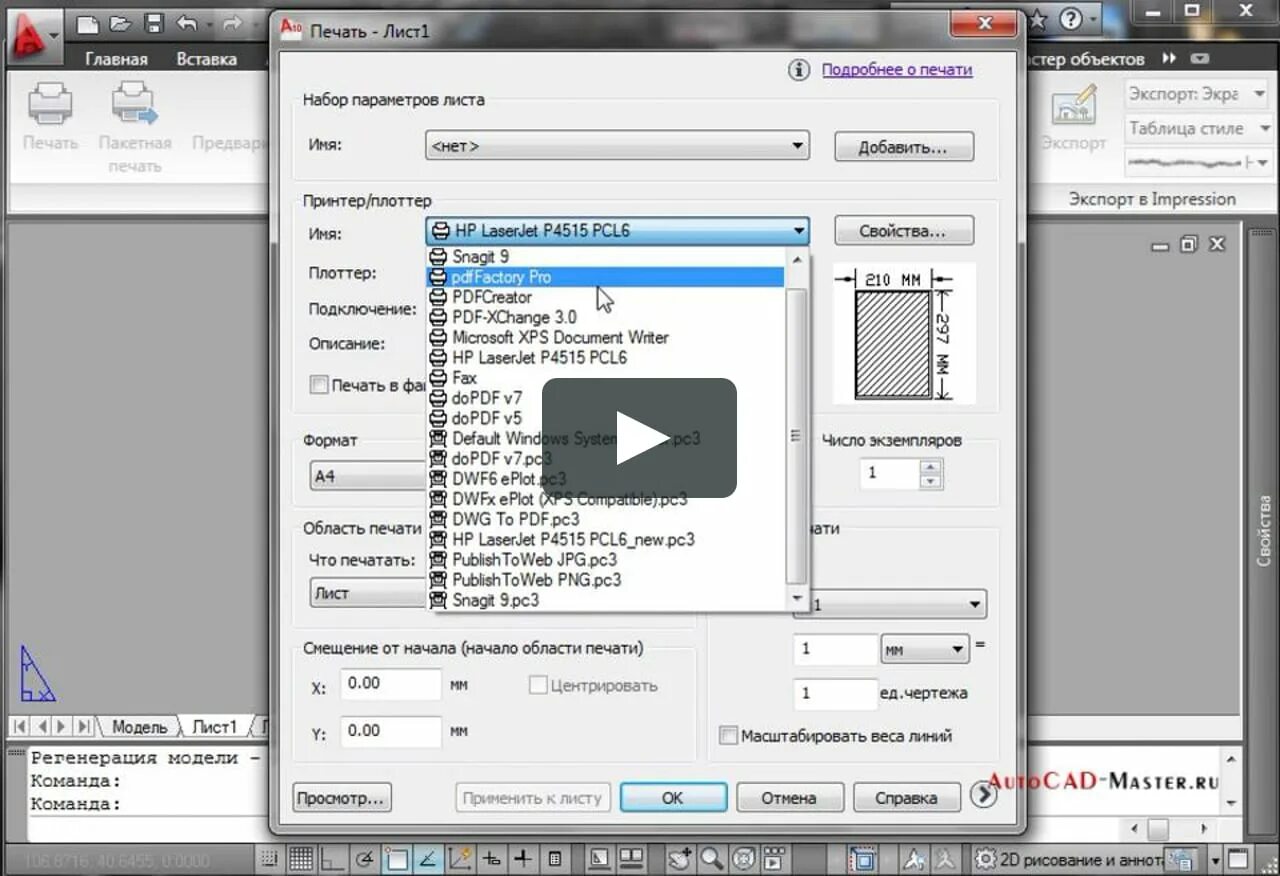
Task: Toggle Dynamic UCS in the status bar
Action: [x=461, y=859]
